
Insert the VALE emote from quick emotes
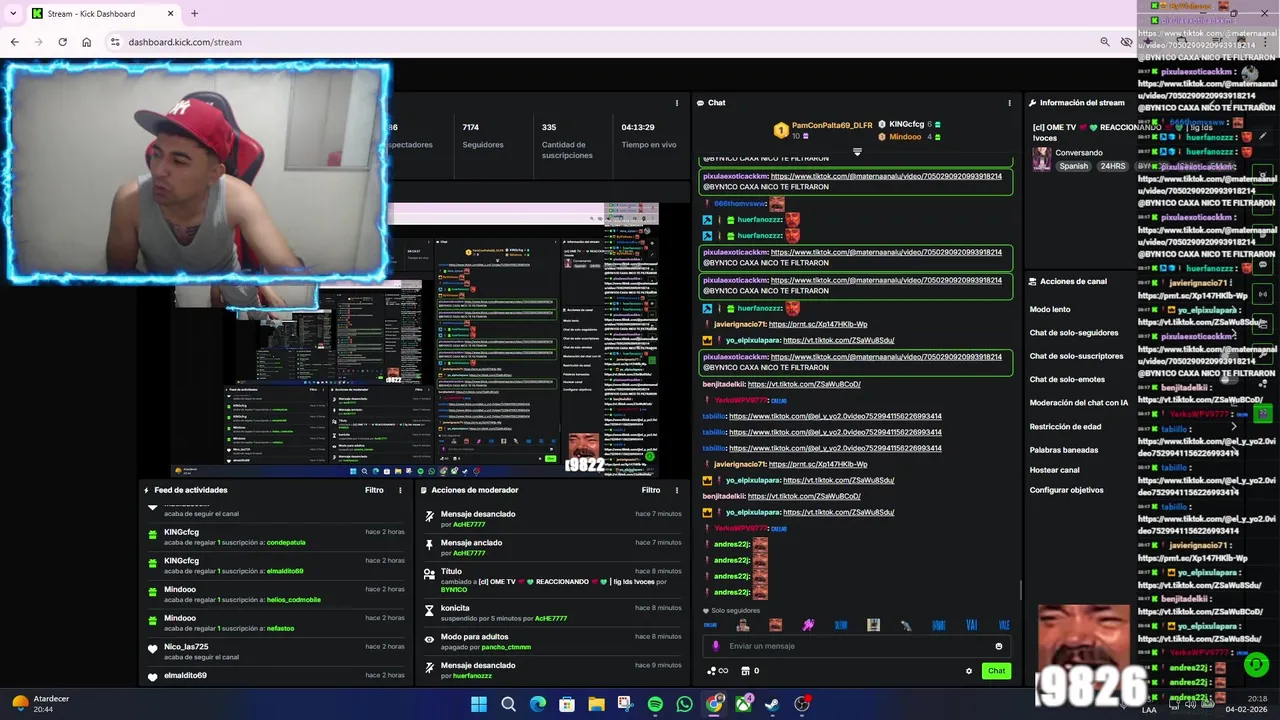pyautogui.click(x=1003, y=625)
